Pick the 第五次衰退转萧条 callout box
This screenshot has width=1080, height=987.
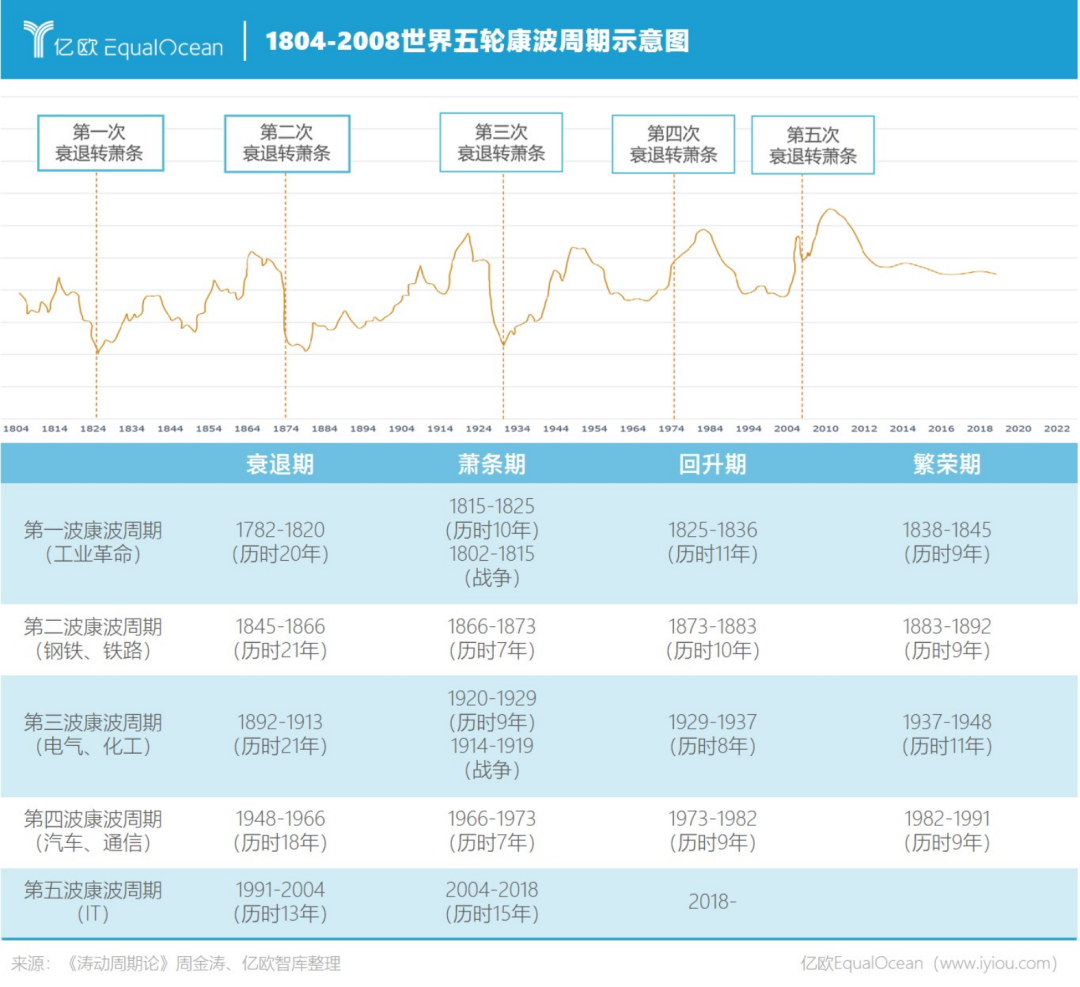point(812,145)
